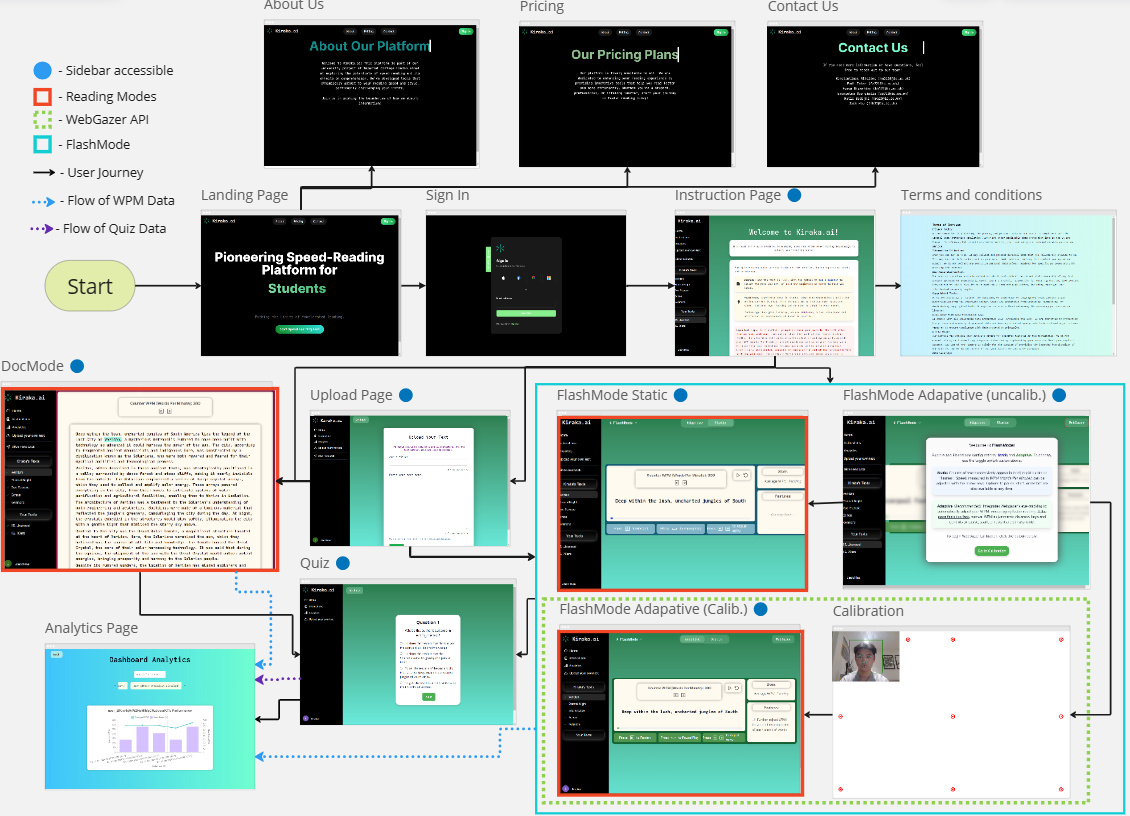Viewport: 1130px width, 816px height.
Task: Click 'Contact Us' heading in Contact Us thumbnail
Action: pyautogui.click(x=873, y=48)
